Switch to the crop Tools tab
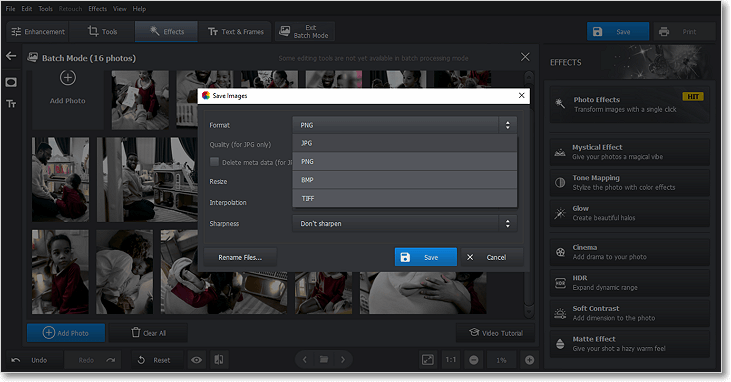This screenshot has width=731, height=382. 102,32
